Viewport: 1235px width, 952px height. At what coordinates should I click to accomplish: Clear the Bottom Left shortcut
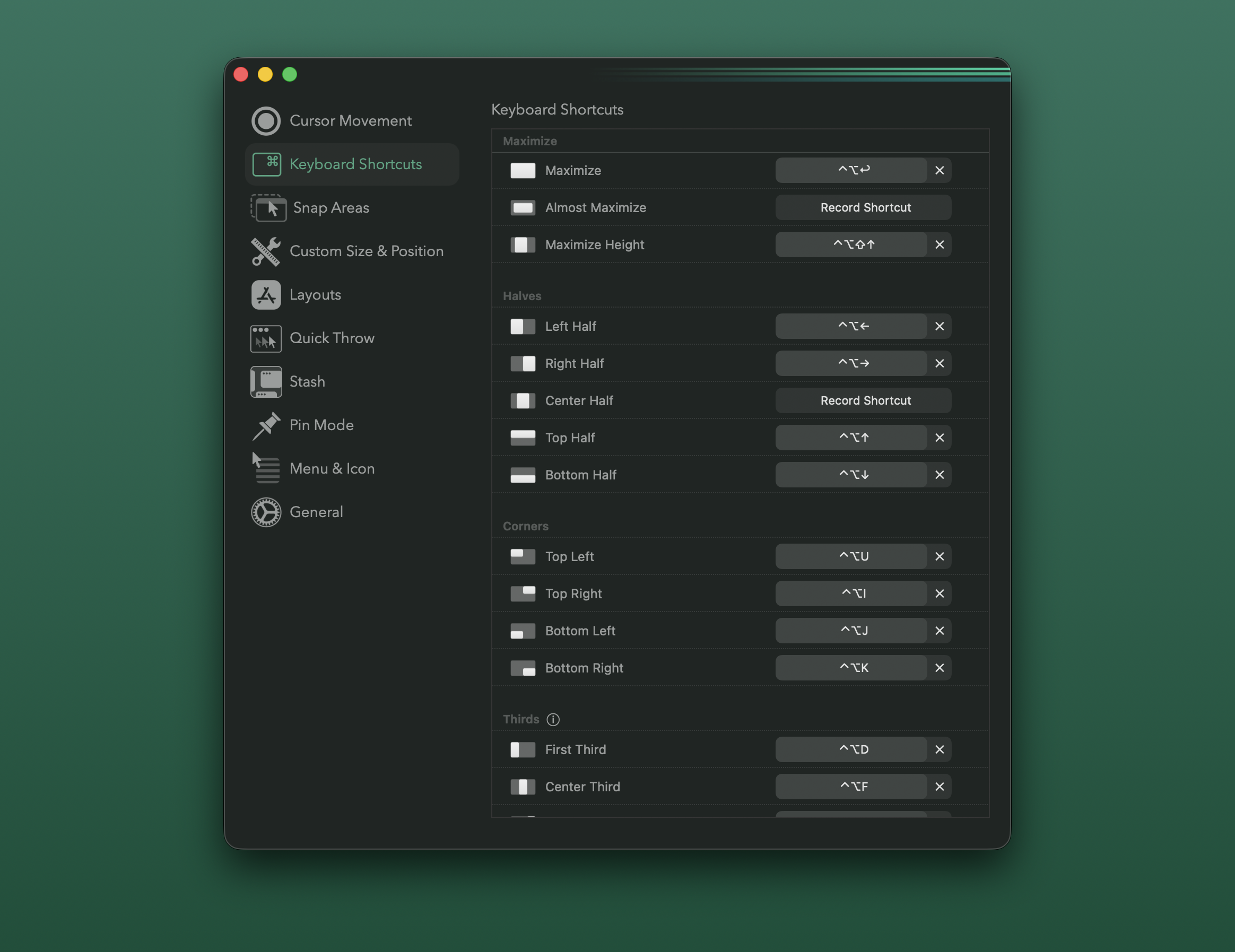pos(940,631)
